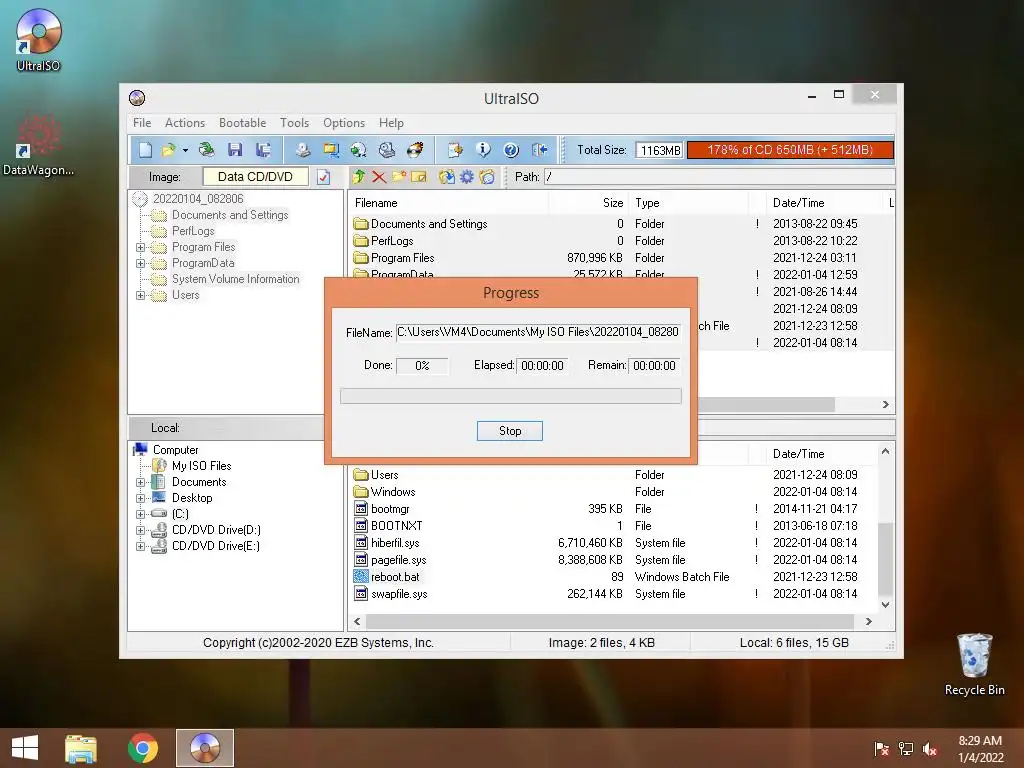This screenshot has height=768, width=1024.
Task: Click the Save As toolbar icon
Action: tap(263, 150)
